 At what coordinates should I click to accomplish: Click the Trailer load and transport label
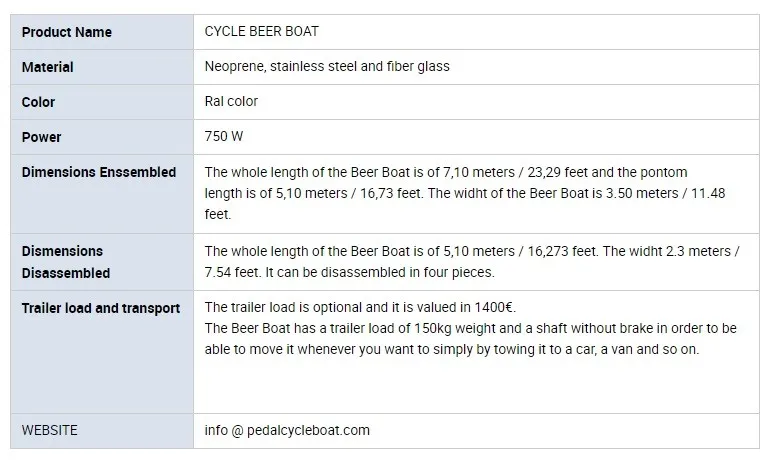coord(100,307)
